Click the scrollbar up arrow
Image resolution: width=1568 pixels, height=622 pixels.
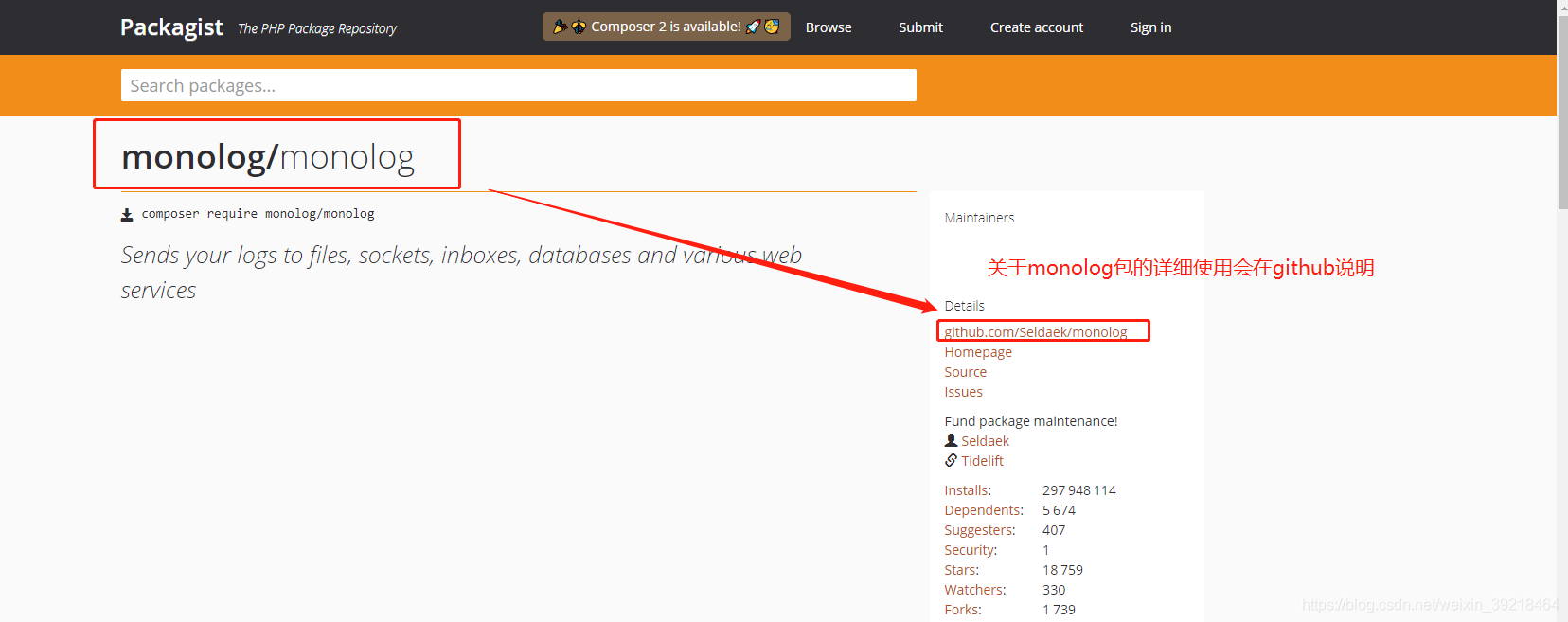[1562, 6]
